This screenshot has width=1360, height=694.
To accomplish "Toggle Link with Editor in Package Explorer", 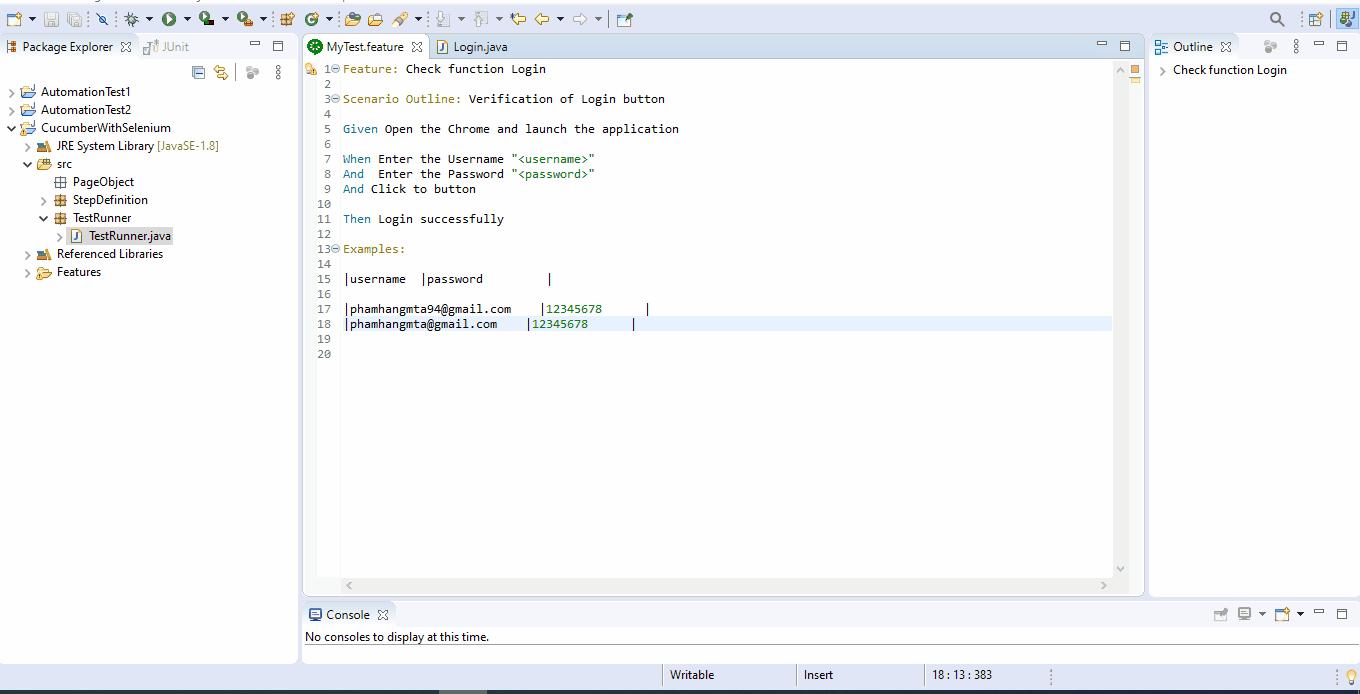I will (x=220, y=72).
